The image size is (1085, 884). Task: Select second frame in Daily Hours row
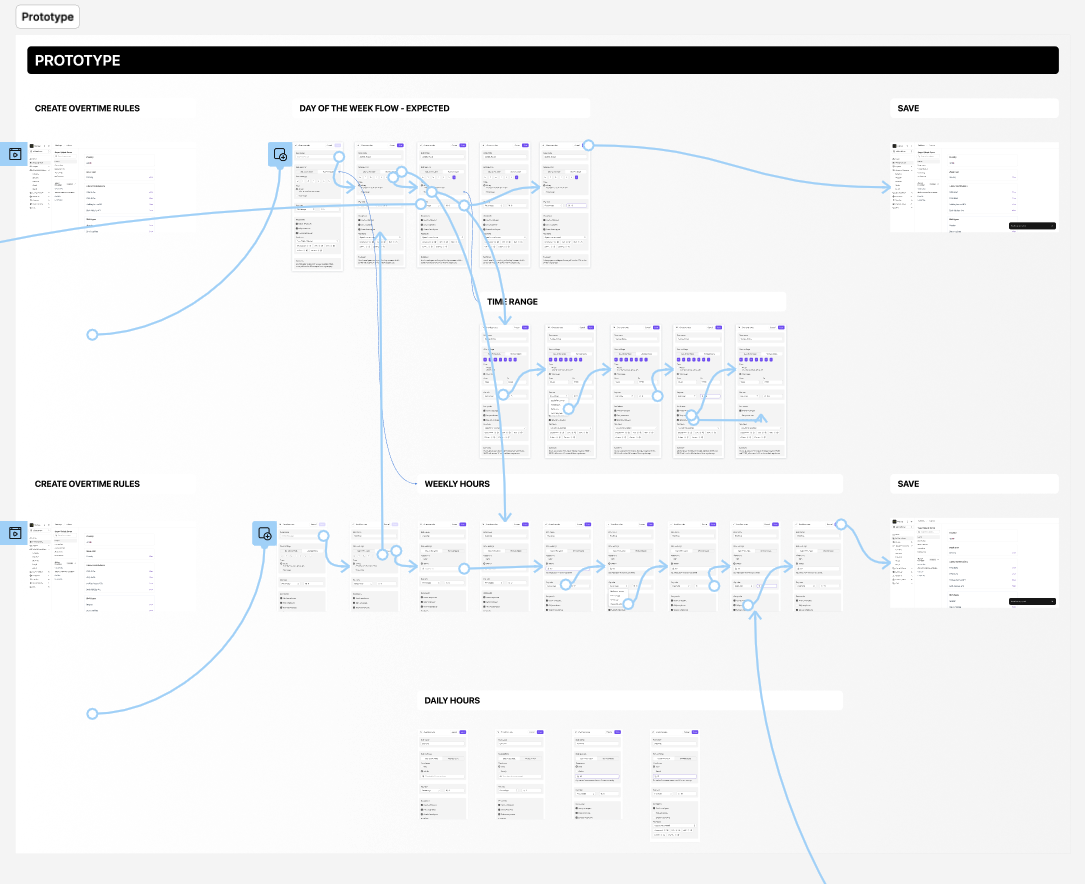(520, 775)
